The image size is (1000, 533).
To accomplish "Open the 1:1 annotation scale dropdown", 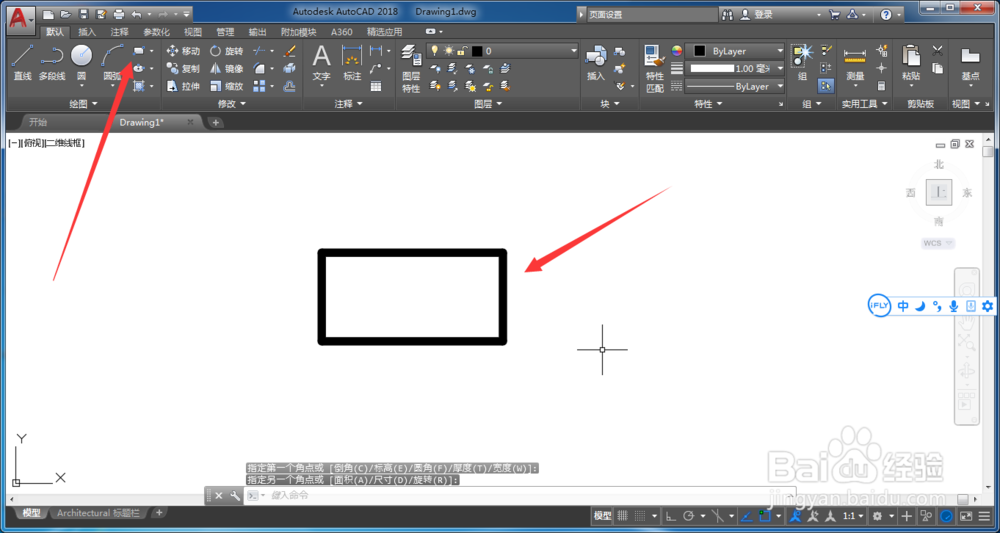I will coord(853,516).
